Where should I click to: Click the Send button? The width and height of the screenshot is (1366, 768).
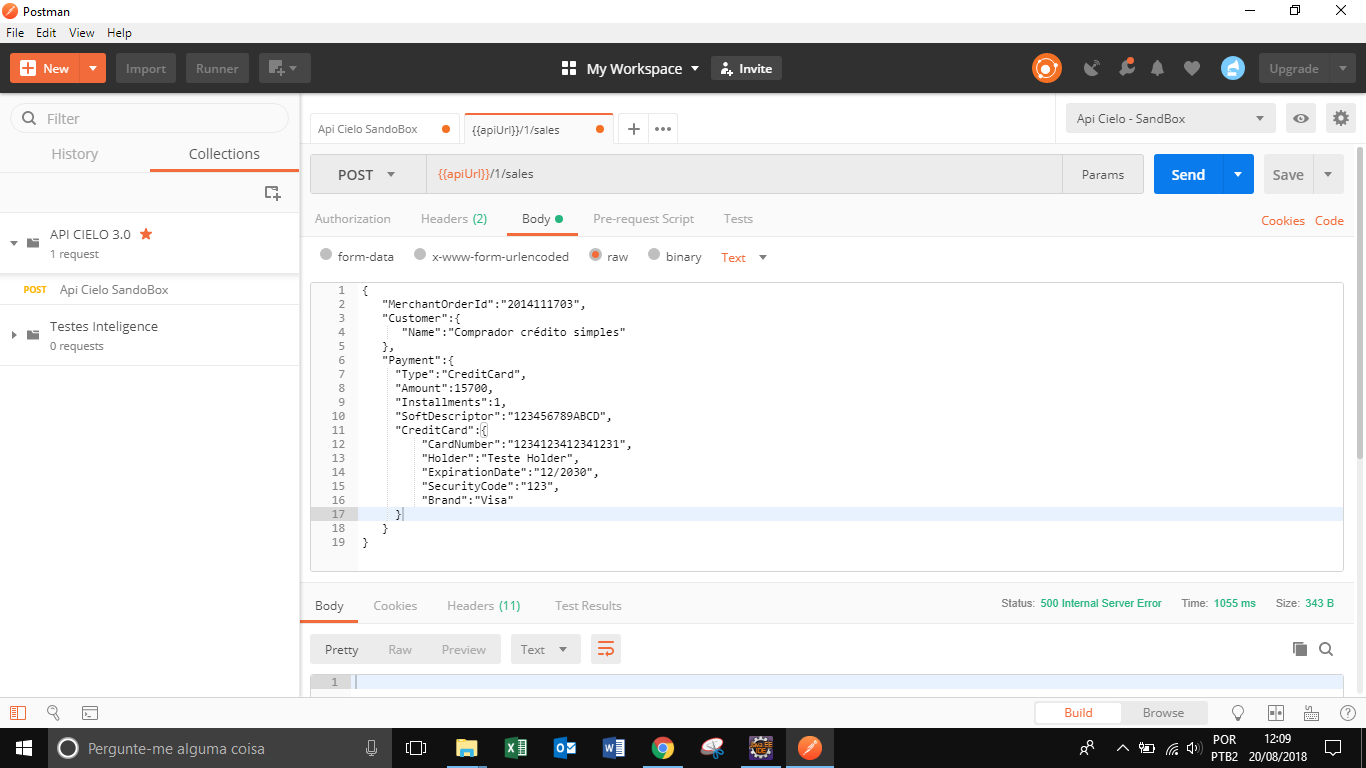1188,174
